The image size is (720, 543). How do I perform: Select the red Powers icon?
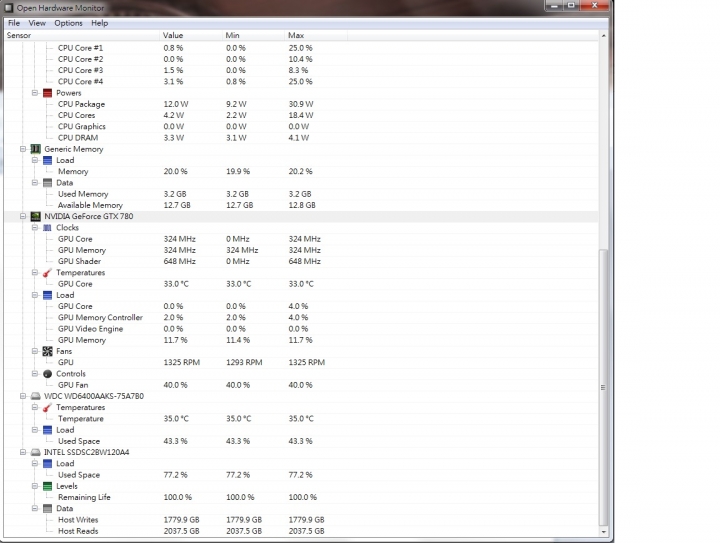[47, 93]
